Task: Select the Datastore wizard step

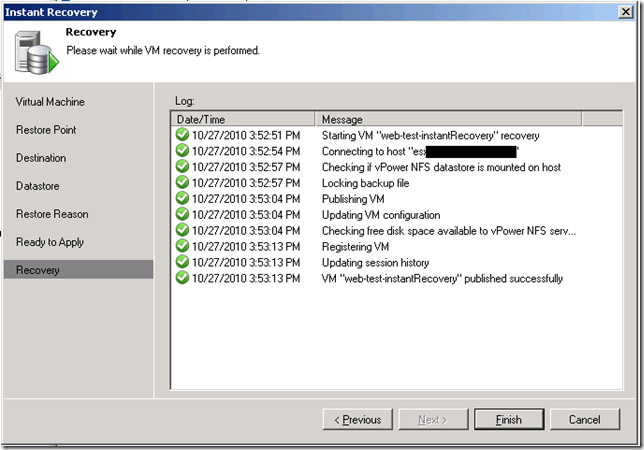Action: pos(37,186)
